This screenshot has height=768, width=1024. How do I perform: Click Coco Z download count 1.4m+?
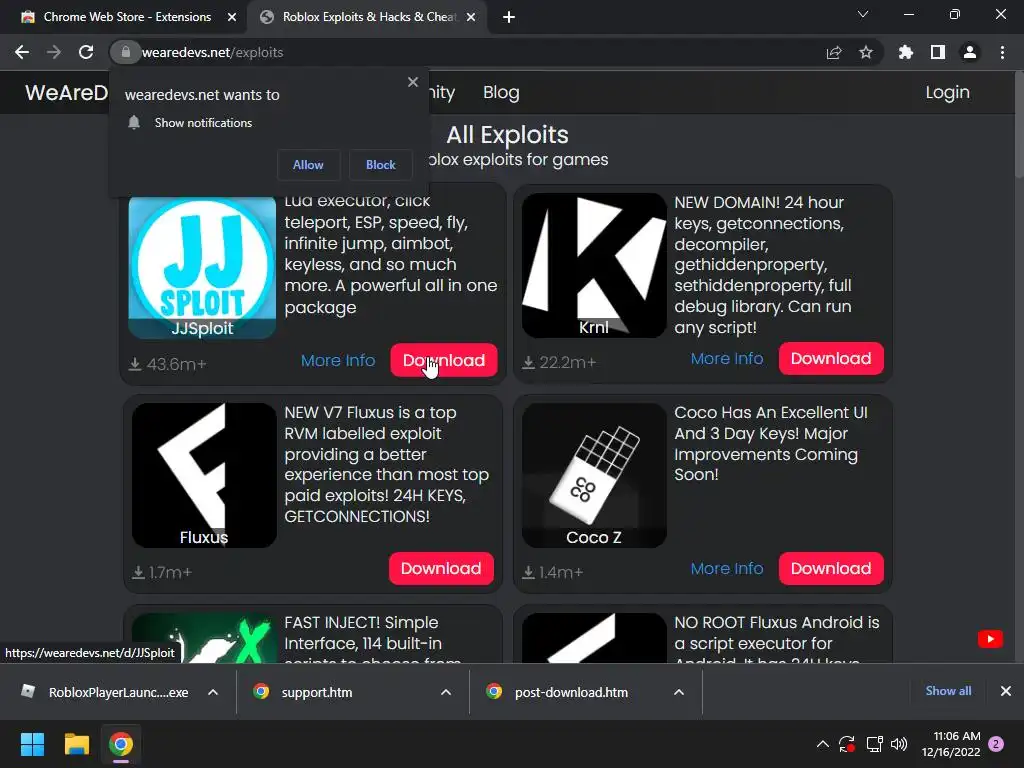click(552, 573)
